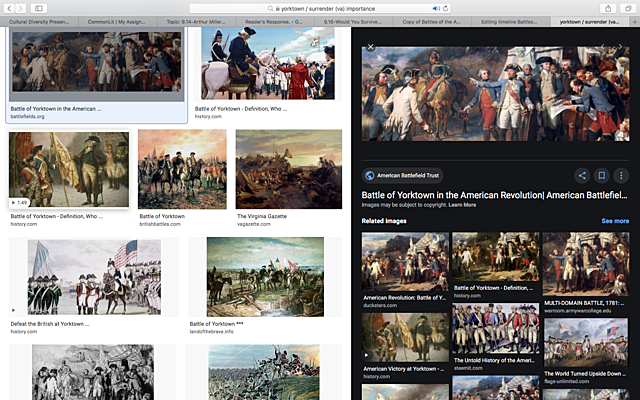Visit the American Battlefield Trust source button
Screen dimensions: 640x400
402,176
